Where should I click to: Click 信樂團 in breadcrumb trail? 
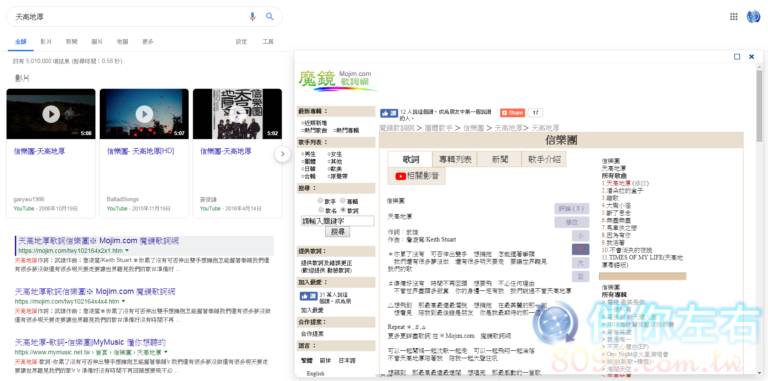474,128
